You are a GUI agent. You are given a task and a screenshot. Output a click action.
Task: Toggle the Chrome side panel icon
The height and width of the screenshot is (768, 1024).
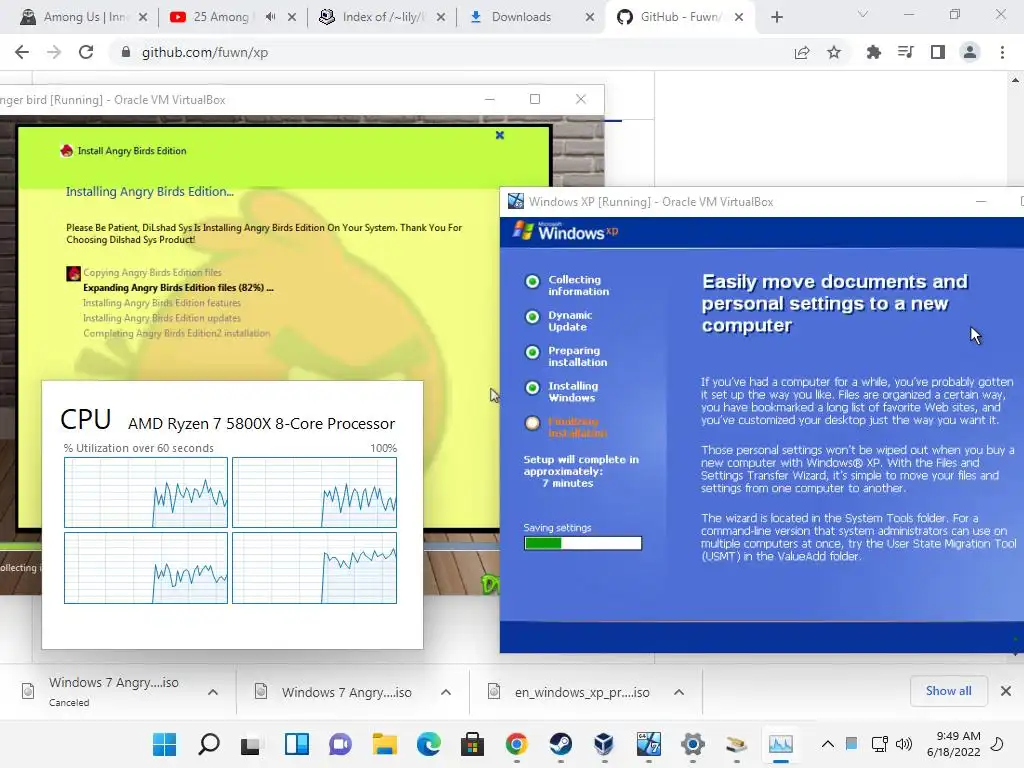click(938, 52)
